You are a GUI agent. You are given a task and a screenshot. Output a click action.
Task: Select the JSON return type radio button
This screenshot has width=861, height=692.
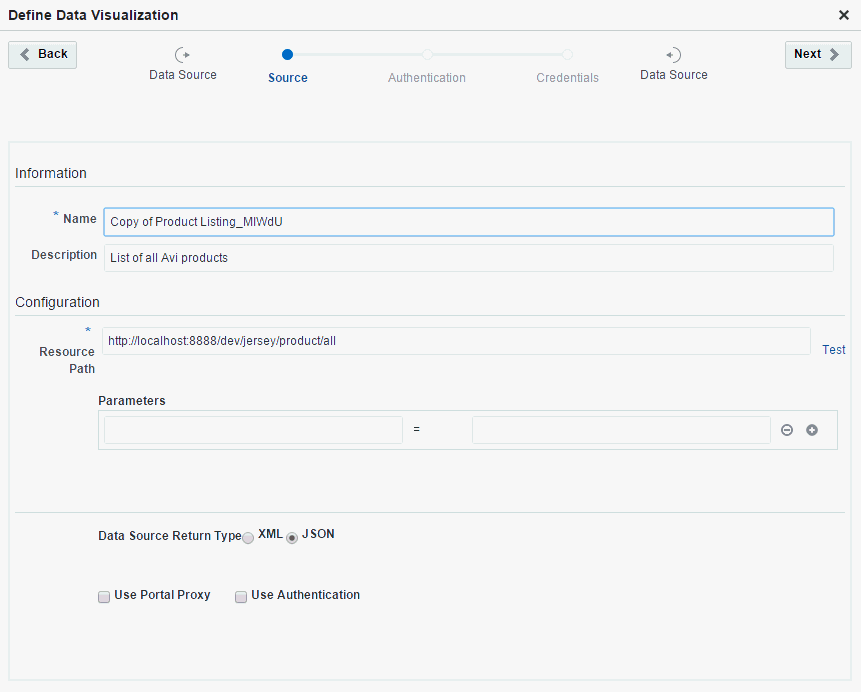[292, 537]
